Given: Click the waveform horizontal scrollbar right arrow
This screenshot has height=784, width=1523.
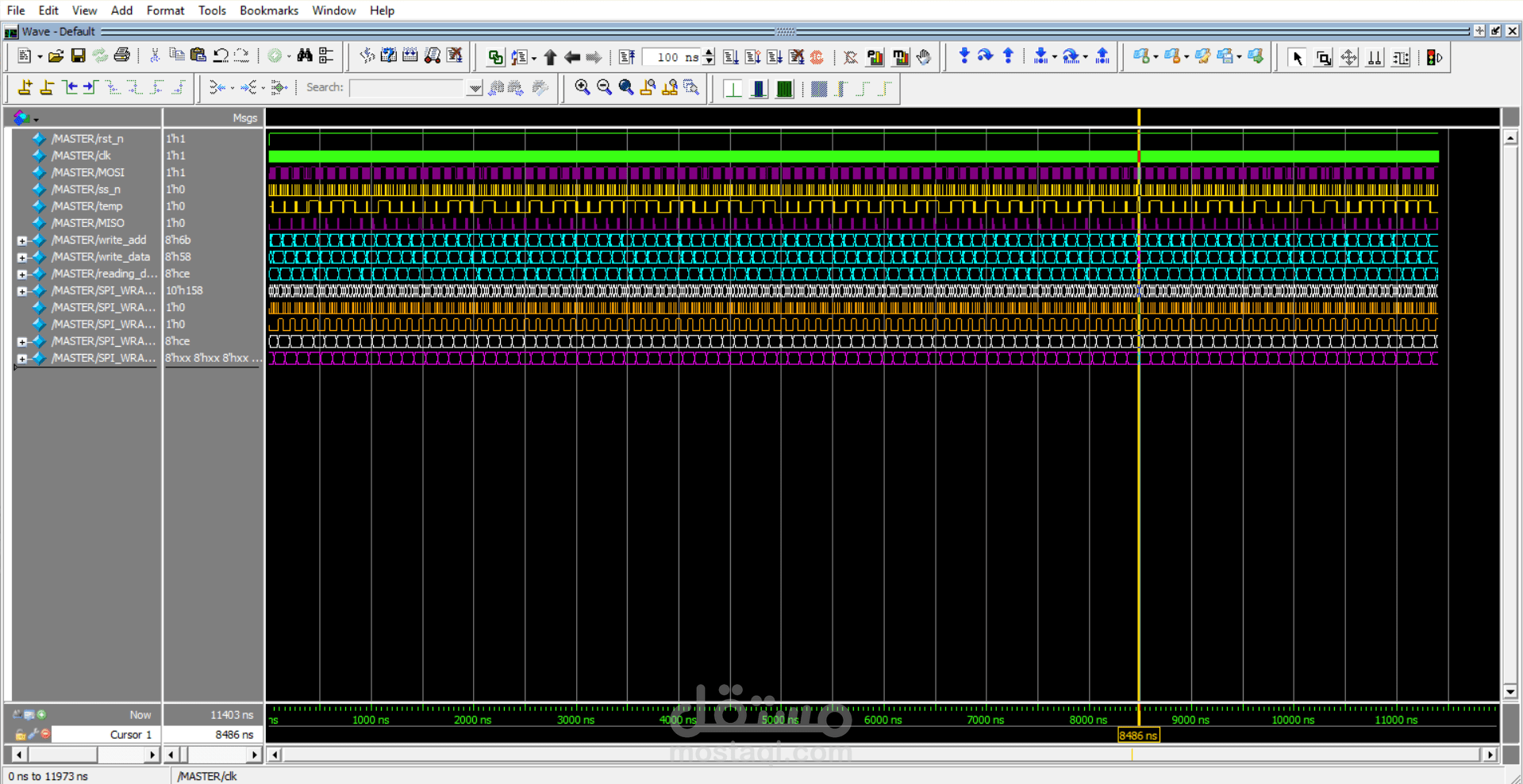Looking at the screenshot, I should pyautogui.click(x=1490, y=755).
